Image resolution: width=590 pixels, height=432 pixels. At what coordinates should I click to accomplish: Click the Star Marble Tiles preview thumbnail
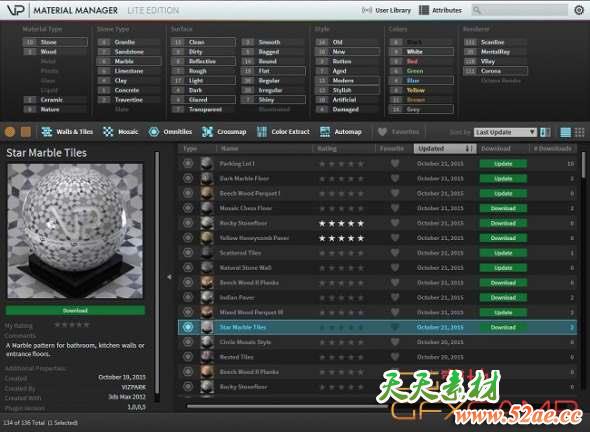(x=75, y=231)
